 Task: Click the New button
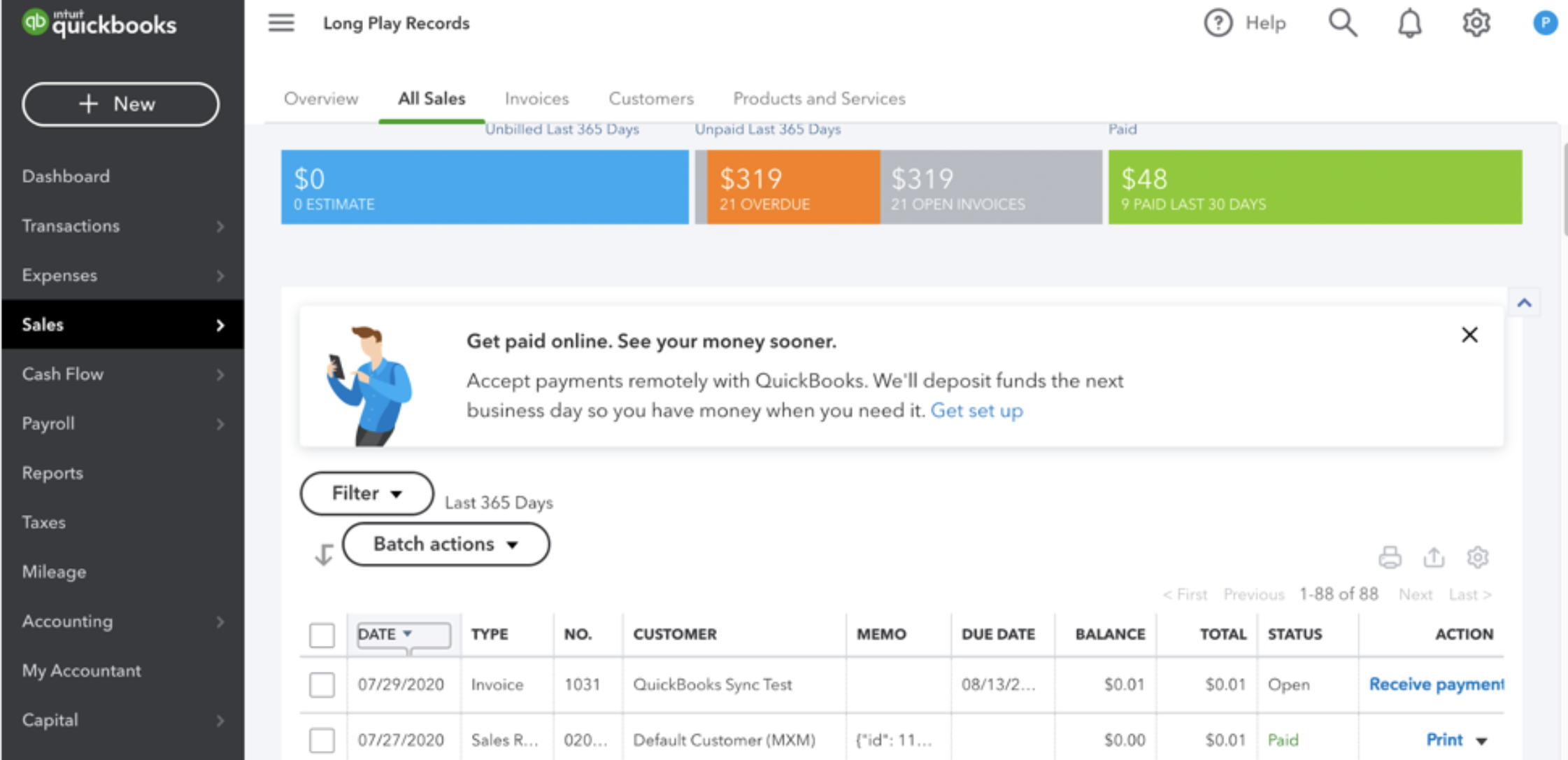[x=120, y=104]
